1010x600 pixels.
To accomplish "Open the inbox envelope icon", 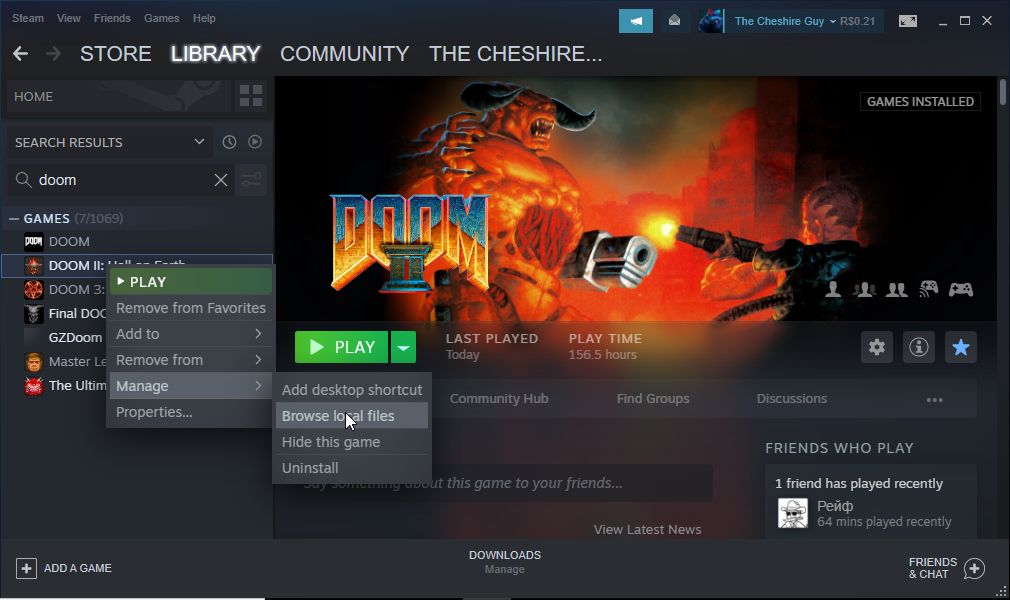I will (674, 21).
